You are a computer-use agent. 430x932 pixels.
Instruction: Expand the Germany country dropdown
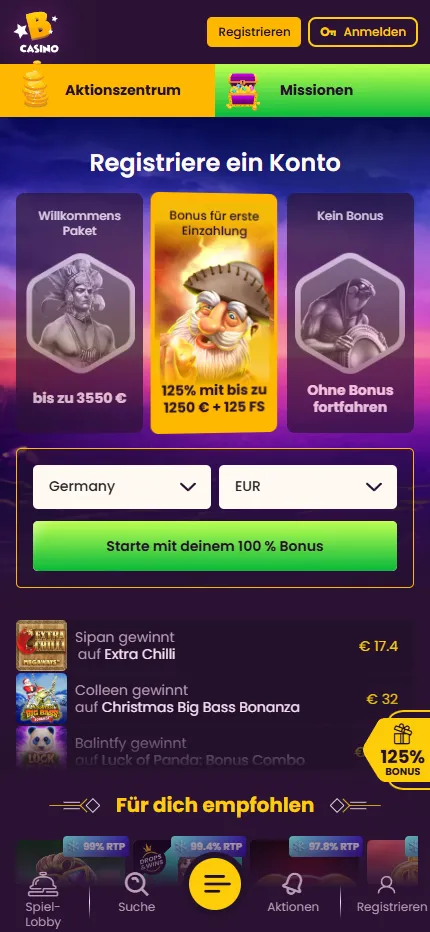(122, 487)
